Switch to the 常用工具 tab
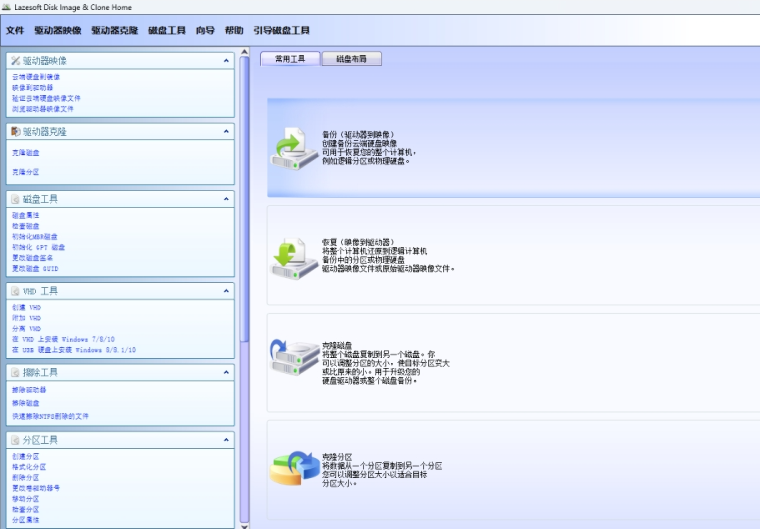This screenshot has height=529, width=760. pyautogui.click(x=290, y=59)
